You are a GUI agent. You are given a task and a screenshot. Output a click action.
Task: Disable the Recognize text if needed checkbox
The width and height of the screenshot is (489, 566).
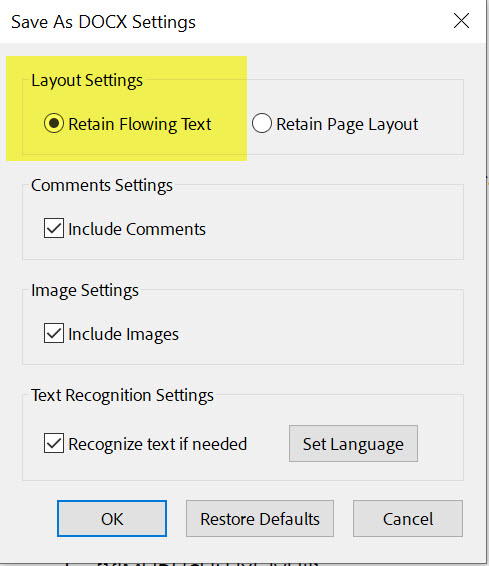coord(54,443)
